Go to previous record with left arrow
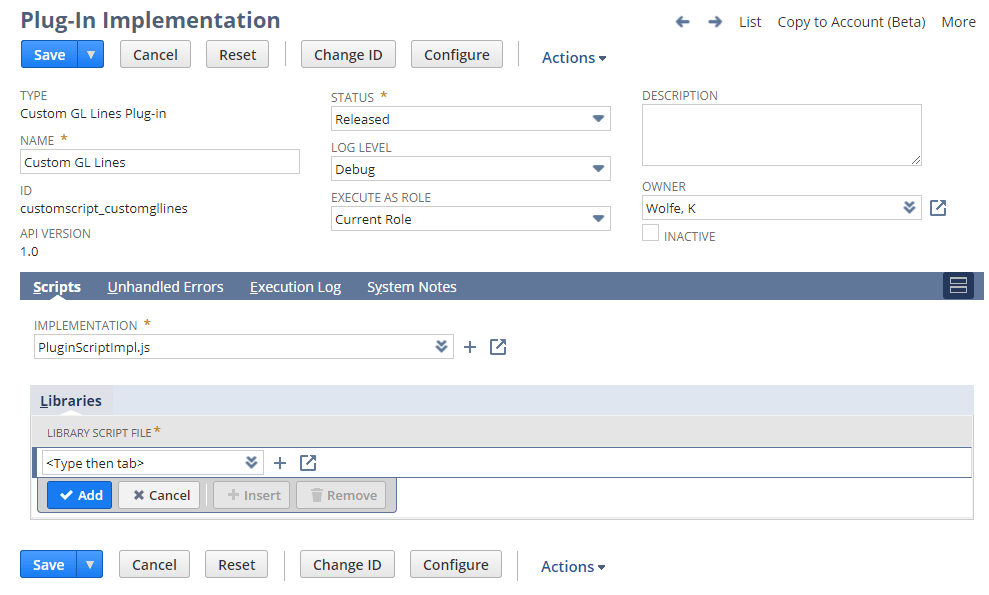Viewport: 989px width, 595px height. (682, 22)
